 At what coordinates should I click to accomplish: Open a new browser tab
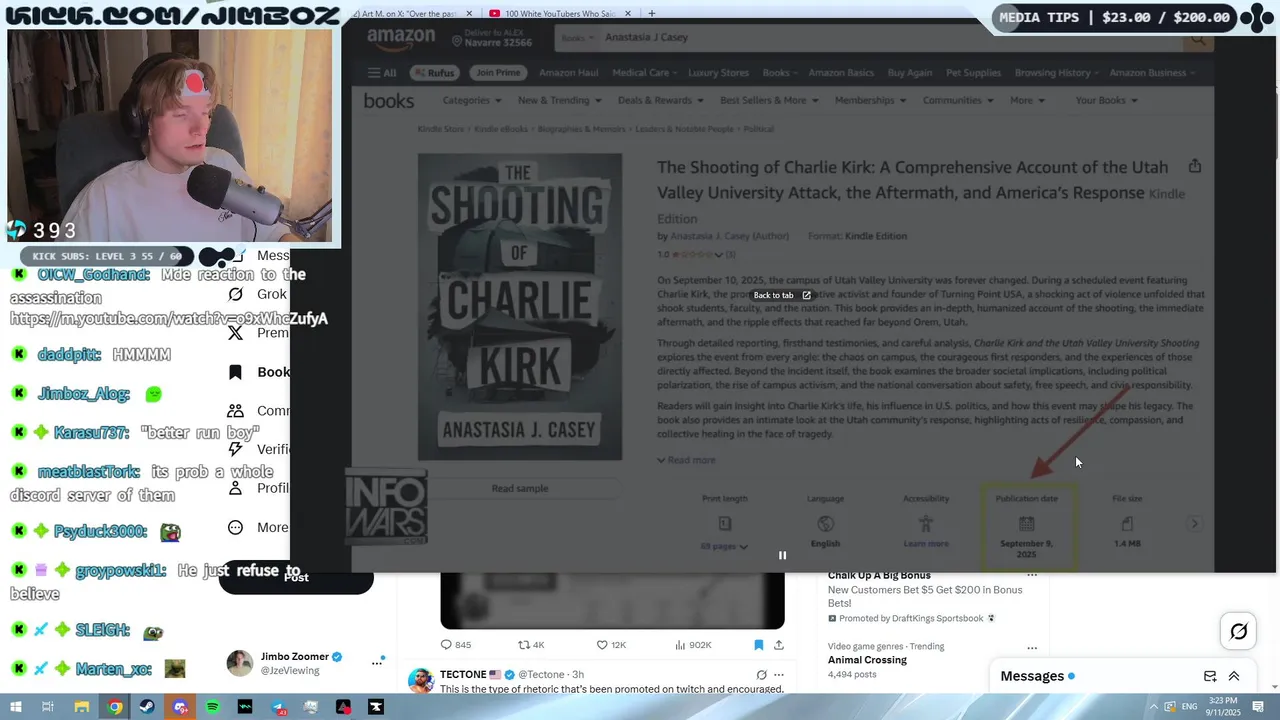point(652,14)
